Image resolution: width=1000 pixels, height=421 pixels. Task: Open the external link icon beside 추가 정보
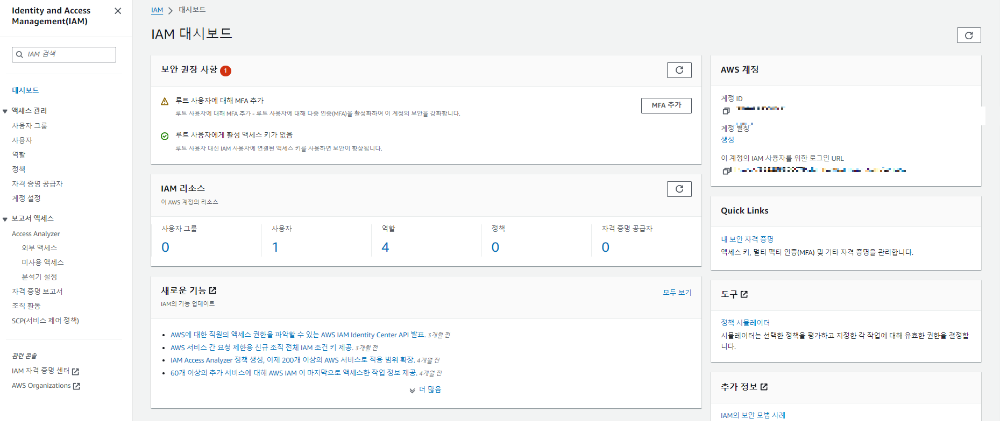pyautogui.click(x=764, y=387)
